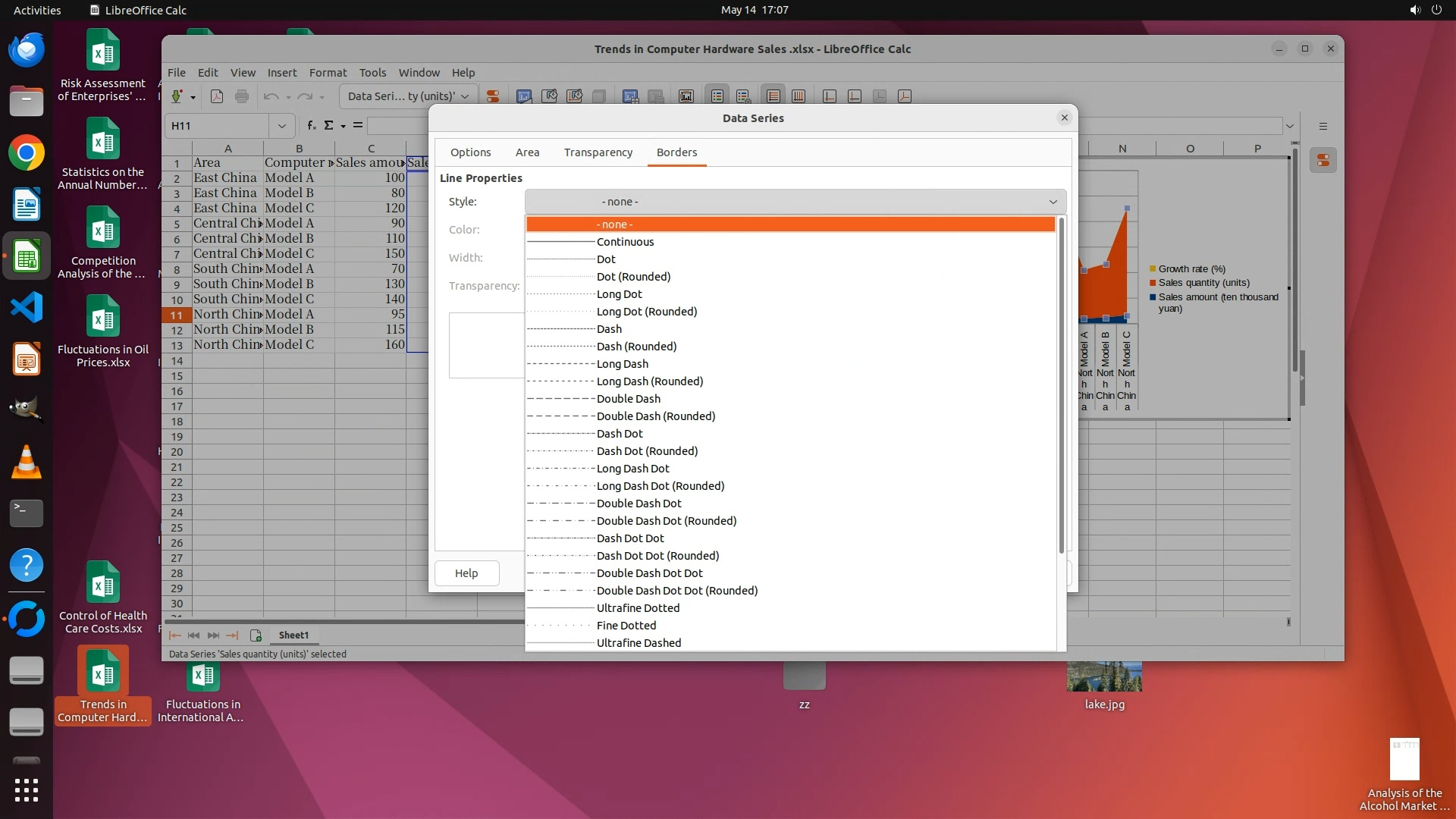Toggle Vertical Grids toolbar icon
This screenshot has height=819, width=1456.
[x=799, y=96]
